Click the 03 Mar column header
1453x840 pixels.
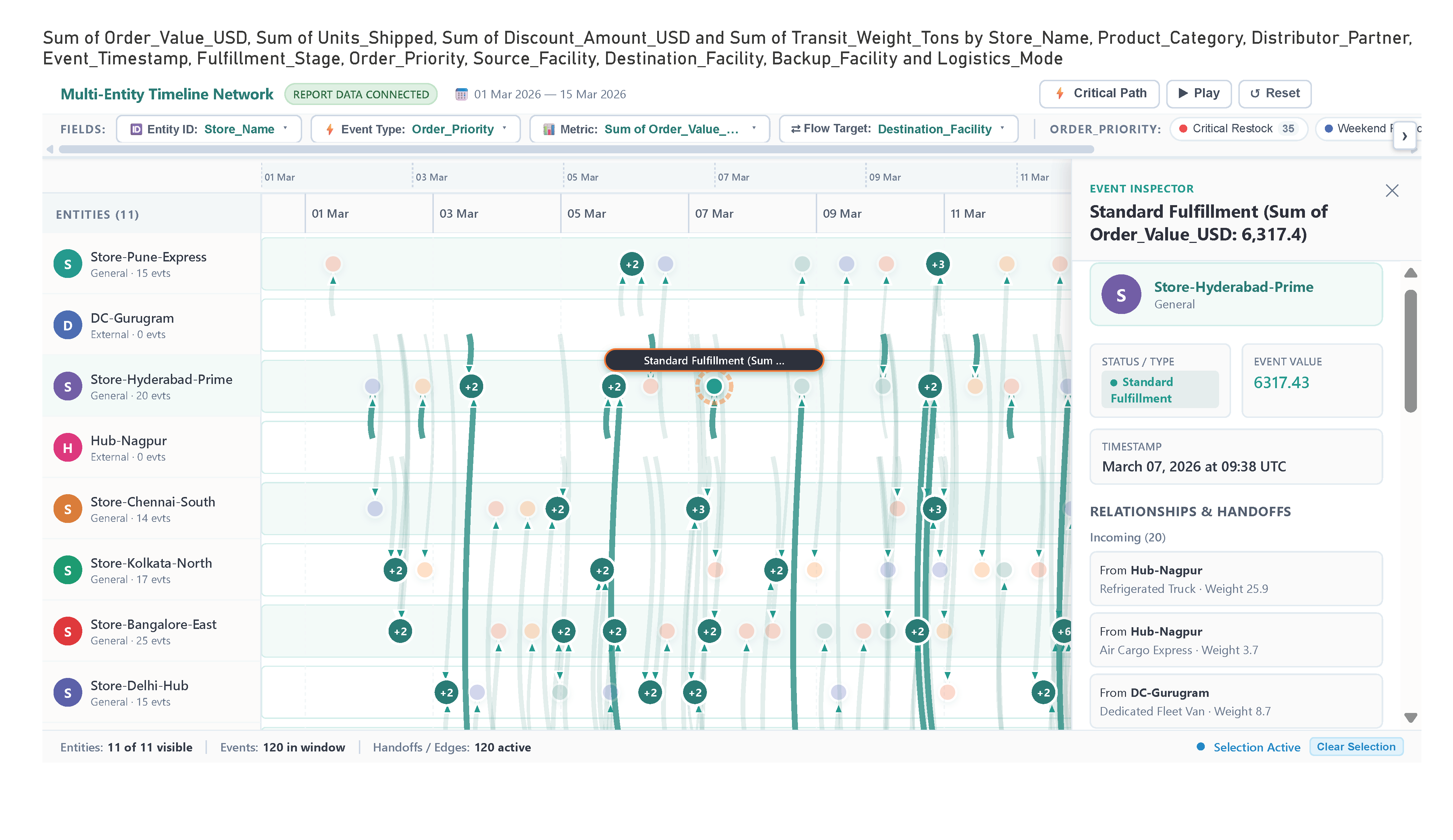pos(458,214)
